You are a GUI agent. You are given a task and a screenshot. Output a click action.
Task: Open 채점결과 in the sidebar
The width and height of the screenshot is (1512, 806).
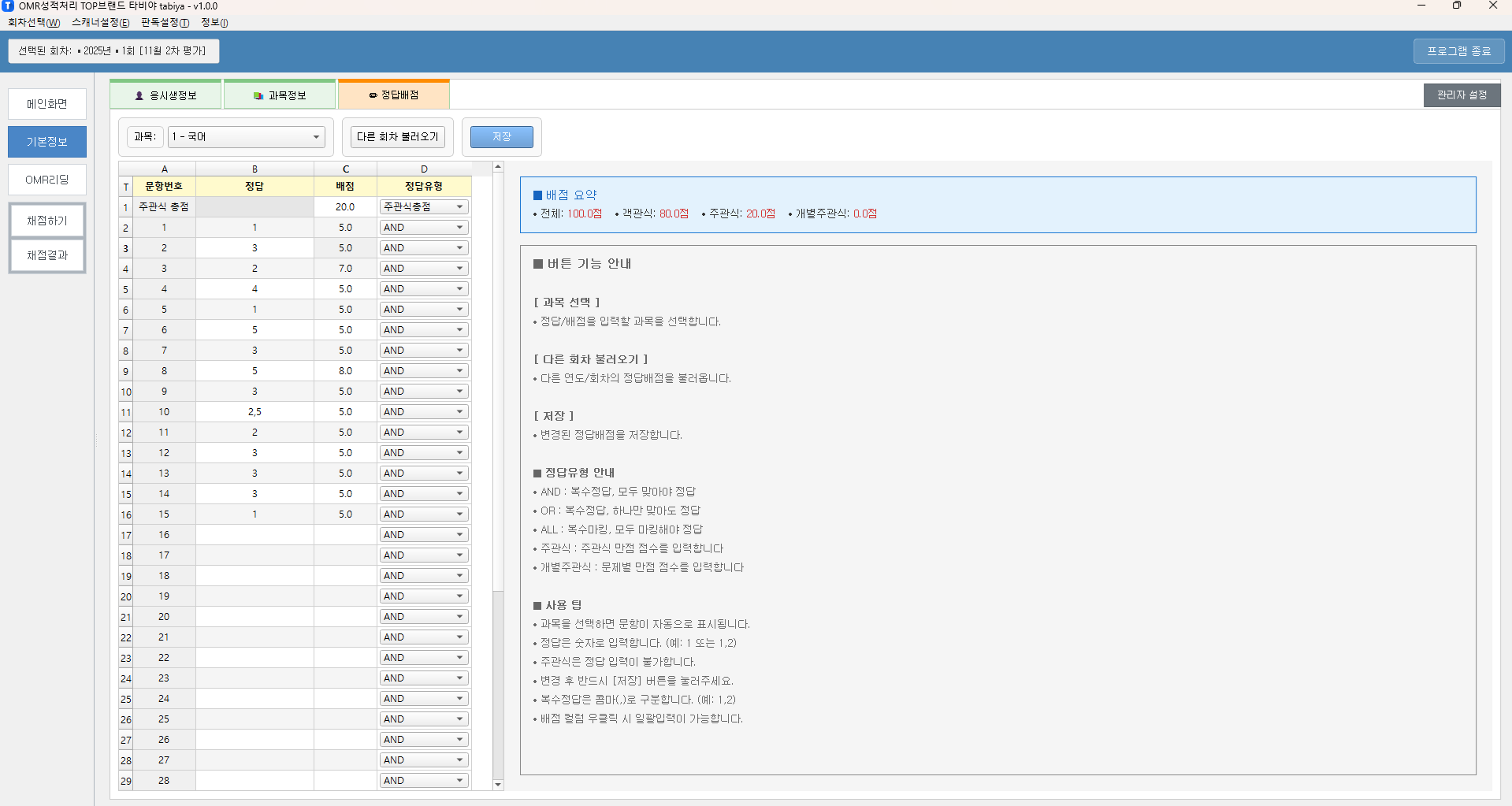point(47,255)
